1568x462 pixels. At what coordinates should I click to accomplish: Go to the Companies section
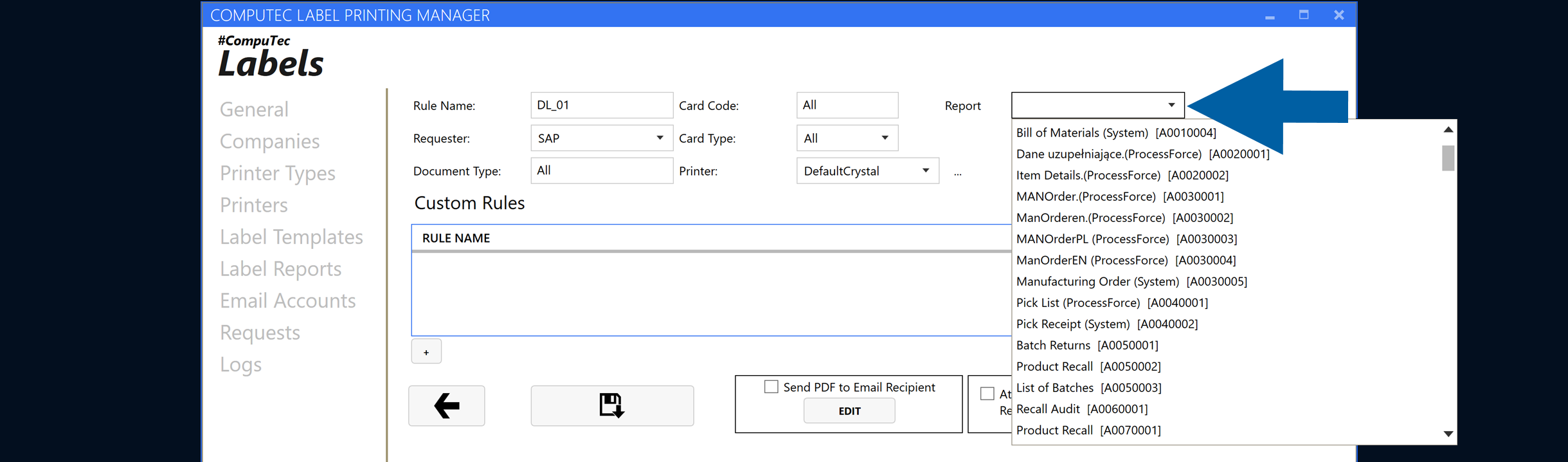[x=269, y=141]
